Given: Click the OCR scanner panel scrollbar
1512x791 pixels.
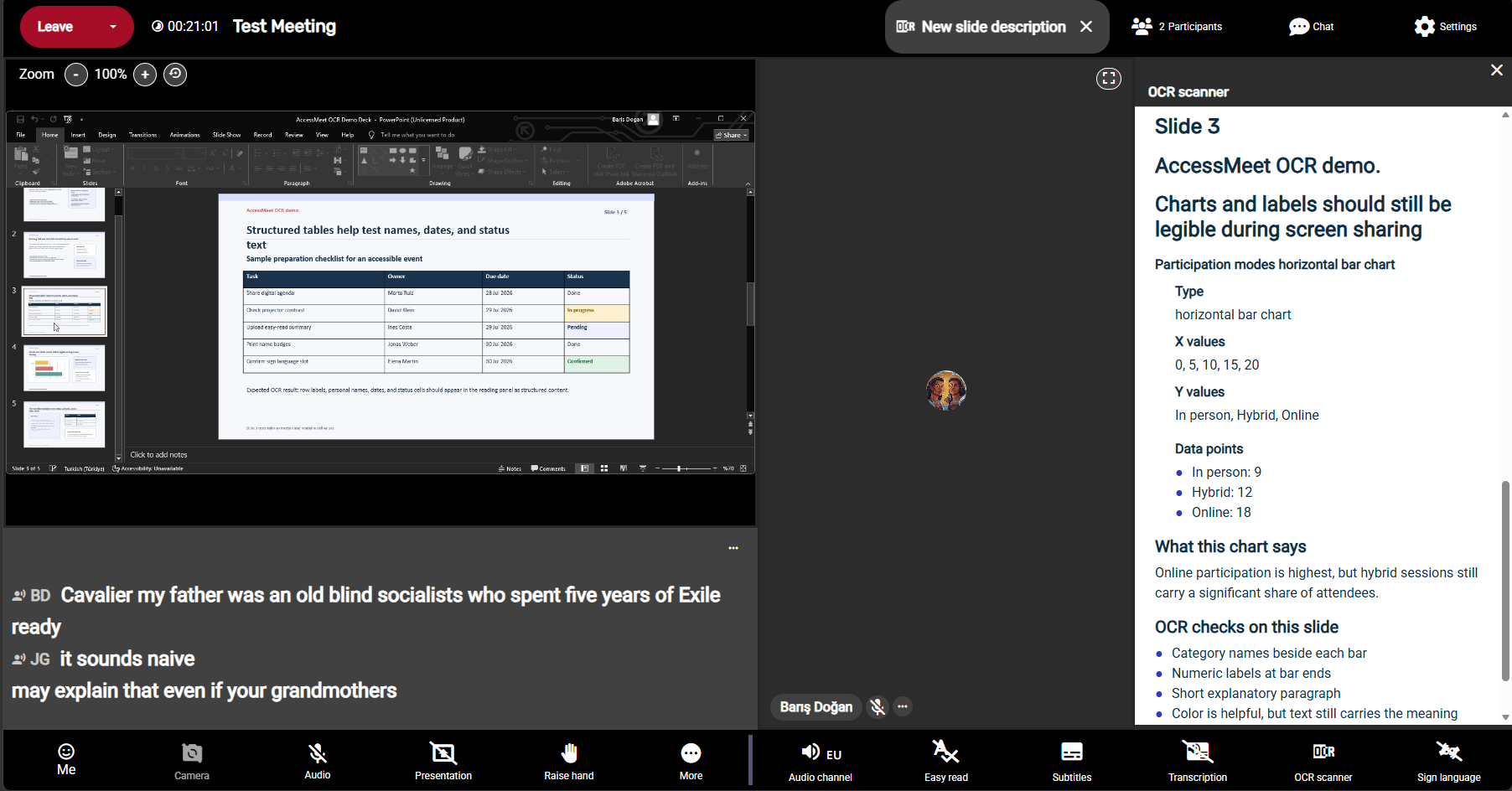Looking at the screenshot, I should click(1505, 581).
